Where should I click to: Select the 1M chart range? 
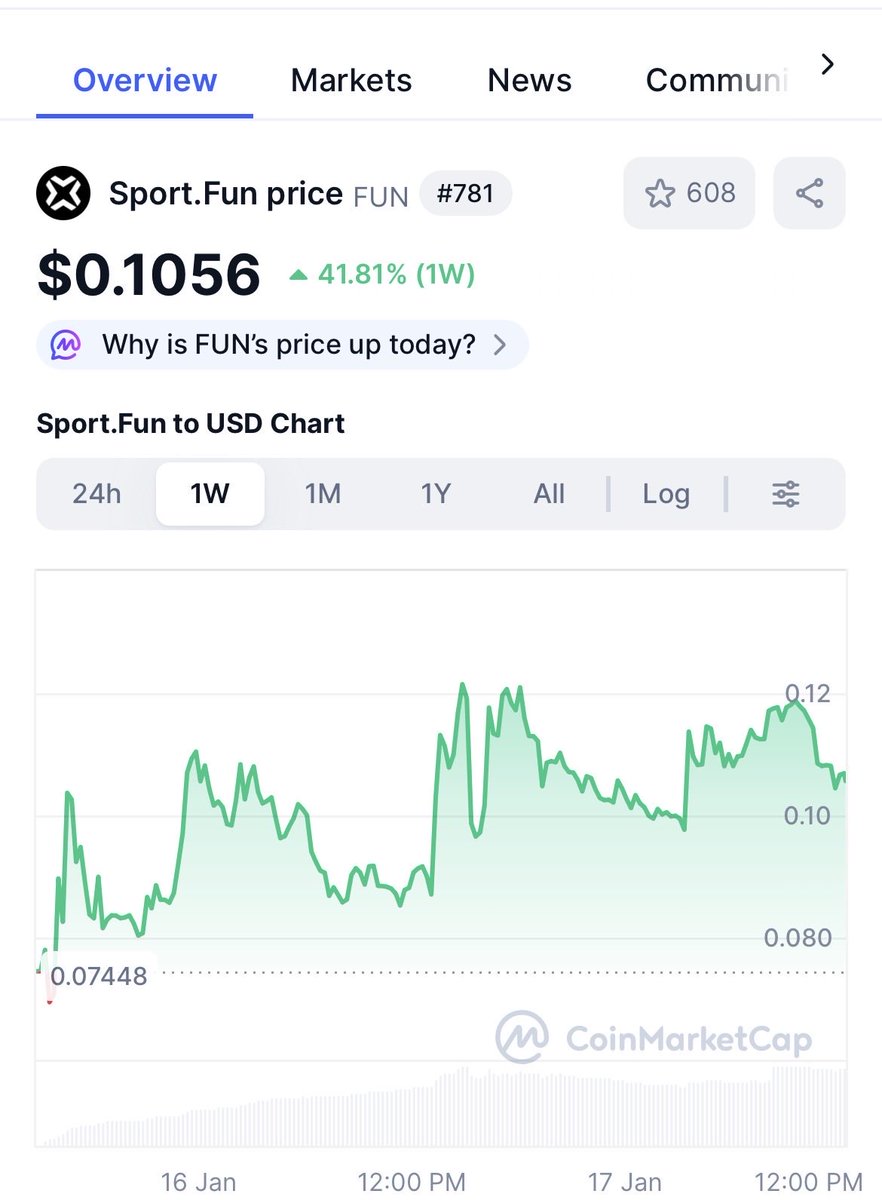[323, 494]
